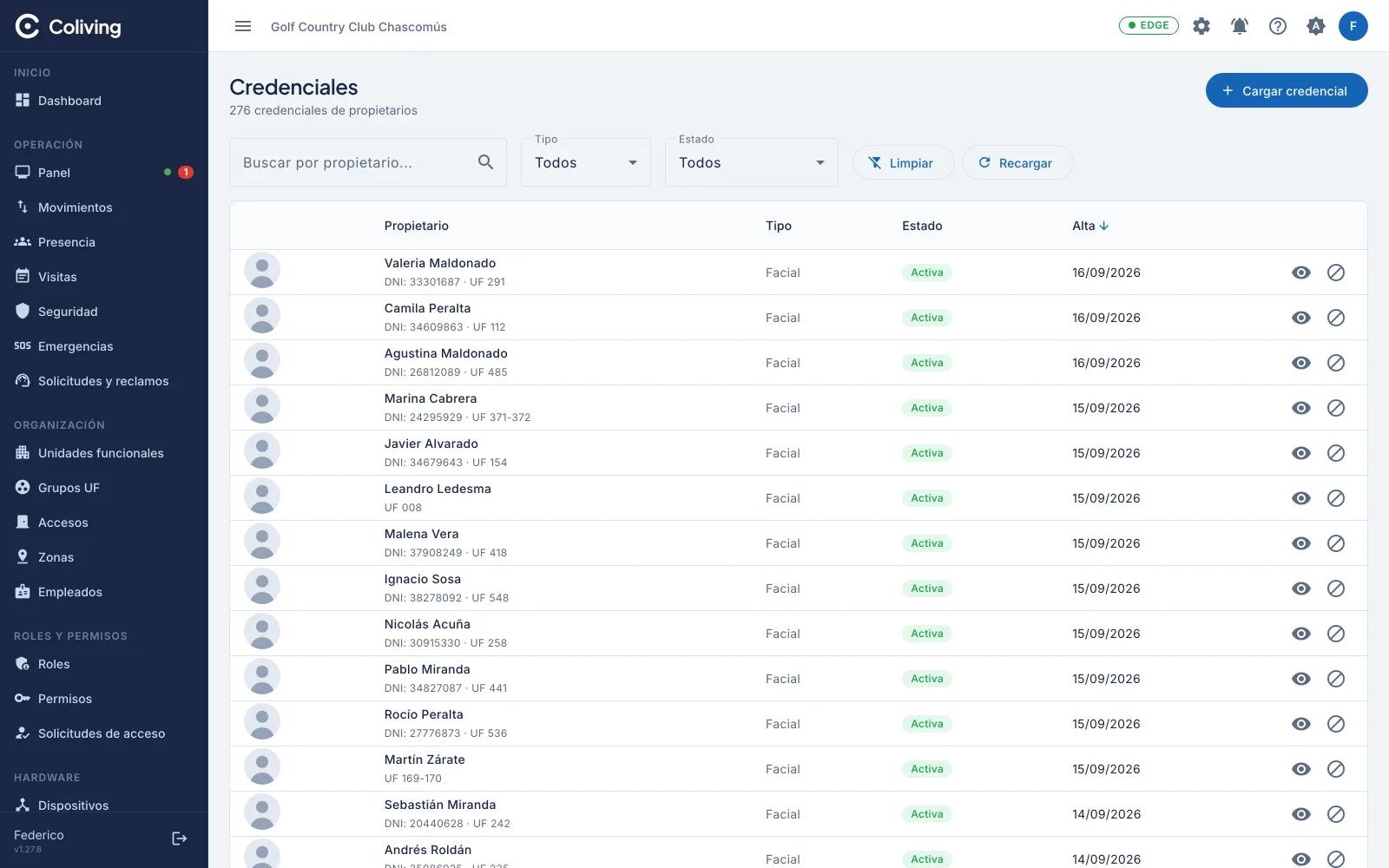Open settings gear in top bar
Screen dimensions: 1389x868
(1201, 26)
